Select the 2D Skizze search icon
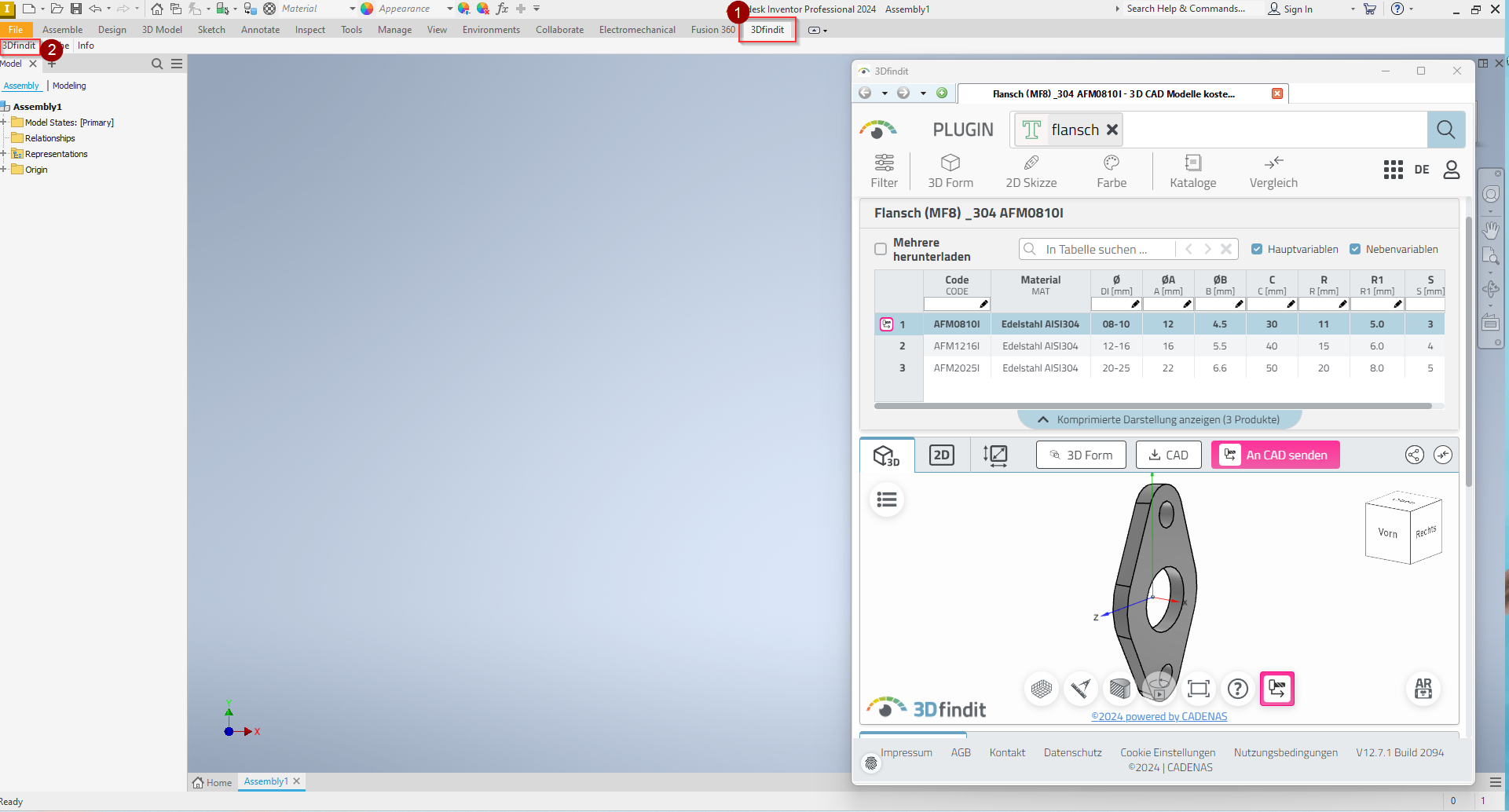Screen dimensions: 1509x812 (1031, 170)
